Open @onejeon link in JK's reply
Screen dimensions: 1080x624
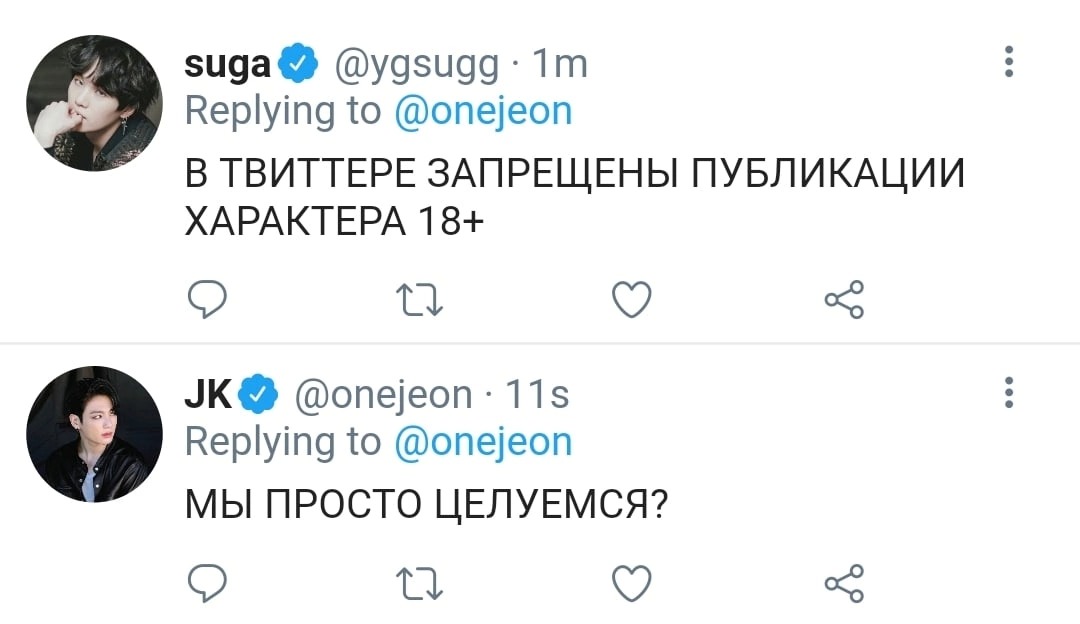(483, 441)
